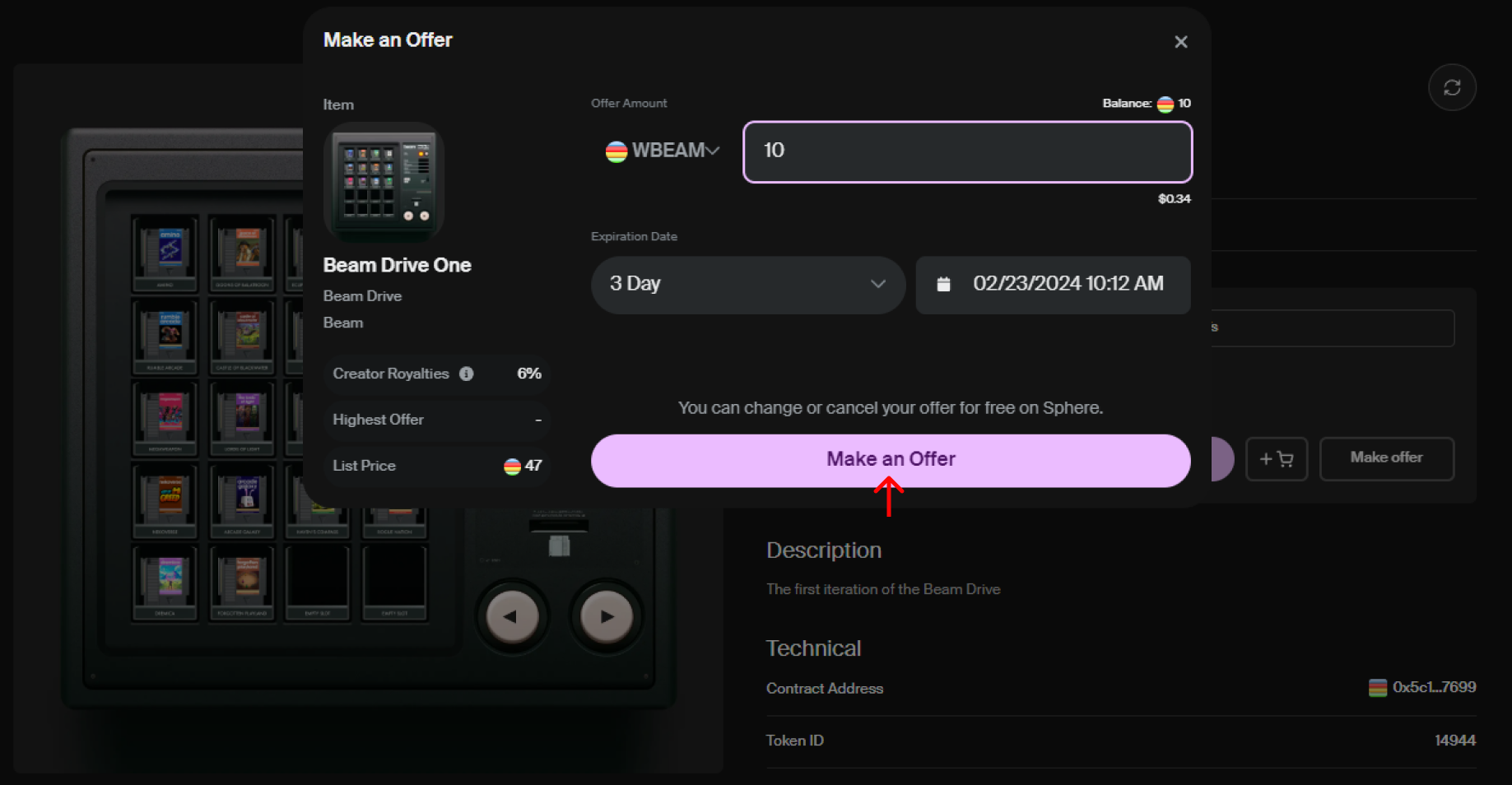The height and width of the screenshot is (785, 1512).
Task: Click the 6% Creator Royalties value
Action: coord(528,374)
